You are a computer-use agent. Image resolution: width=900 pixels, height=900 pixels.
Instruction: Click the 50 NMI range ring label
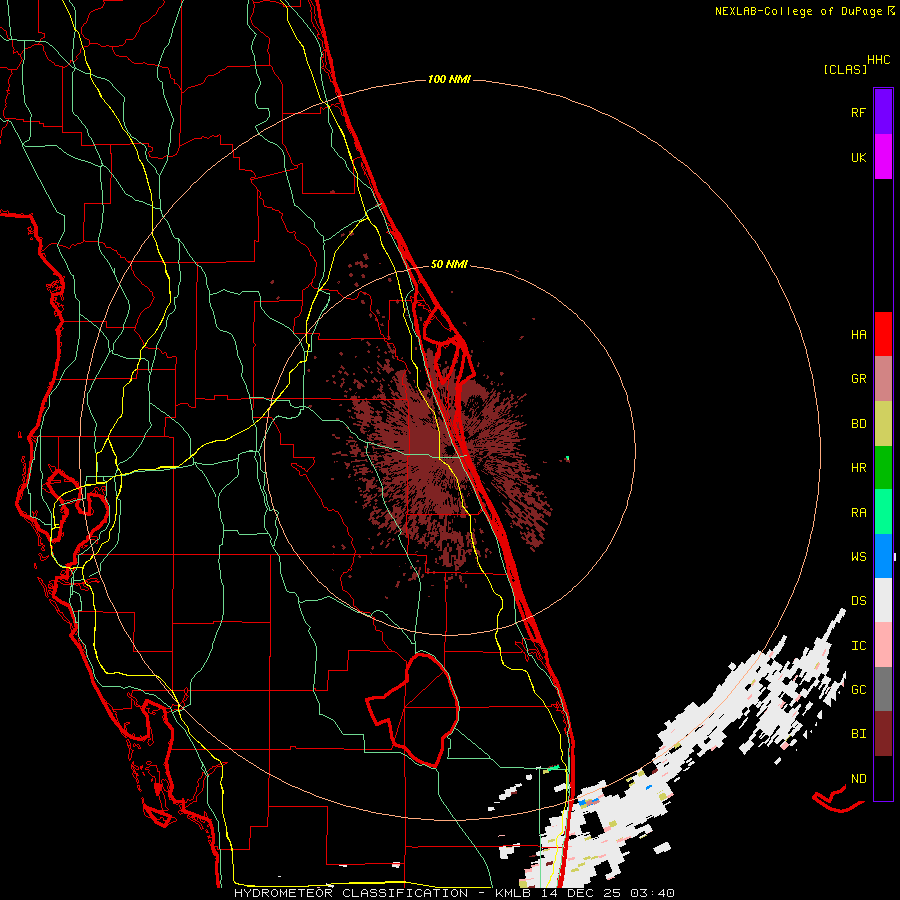449,264
